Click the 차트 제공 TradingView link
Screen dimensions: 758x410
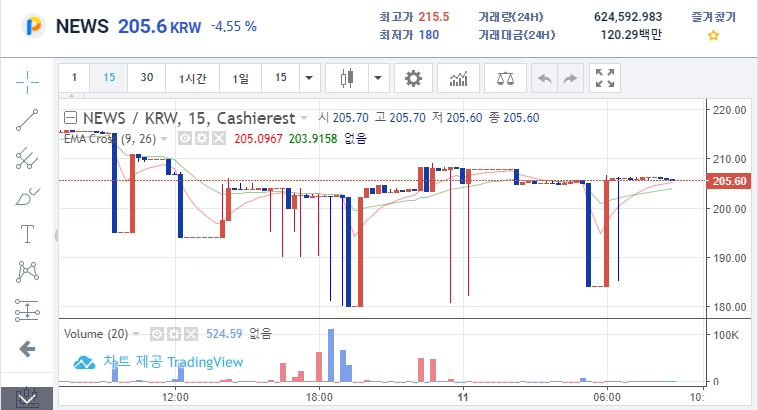(173, 362)
